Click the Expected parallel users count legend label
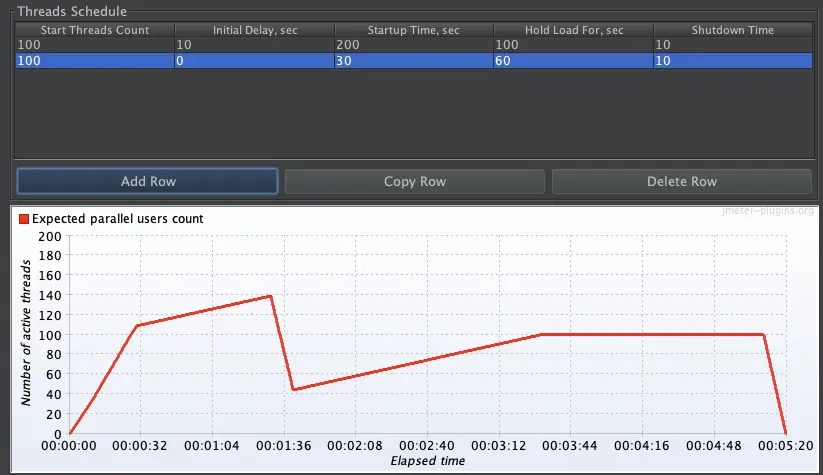This screenshot has height=475, width=823. pyautogui.click(x=118, y=219)
